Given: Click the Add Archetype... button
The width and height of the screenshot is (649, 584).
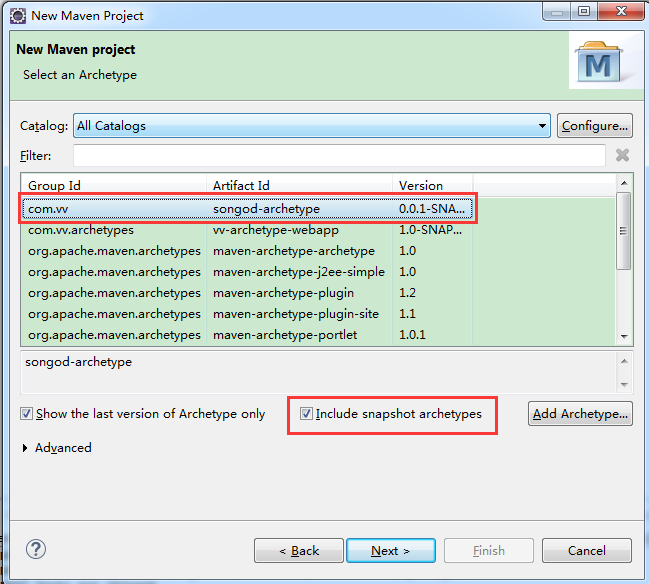Looking at the screenshot, I should click(580, 413).
